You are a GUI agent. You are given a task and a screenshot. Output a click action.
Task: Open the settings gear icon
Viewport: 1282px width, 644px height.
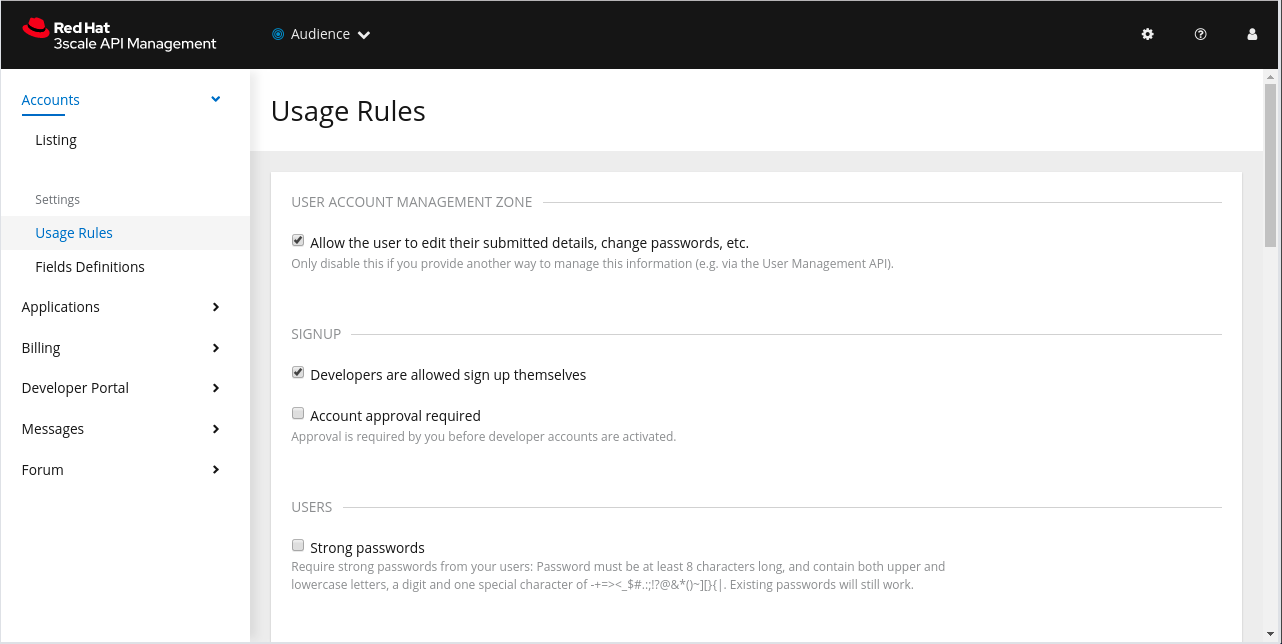(x=1147, y=34)
